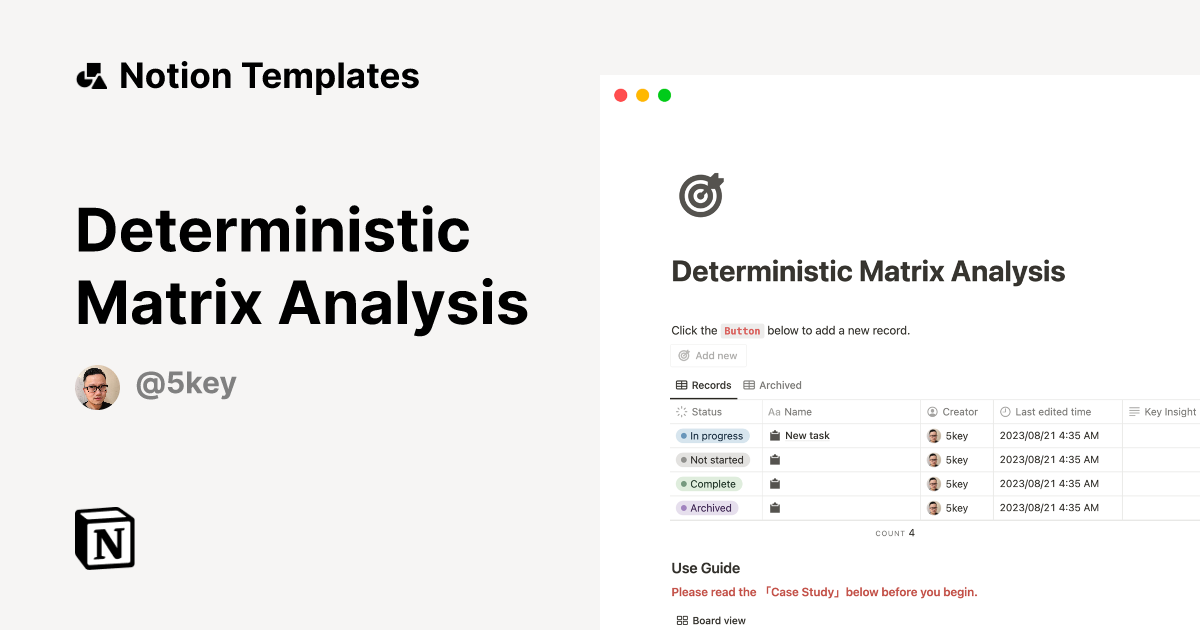The image size is (1200, 630).
Task: Click the lines icon beside Key Insight header
Action: pyautogui.click(x=1131, y=411)
